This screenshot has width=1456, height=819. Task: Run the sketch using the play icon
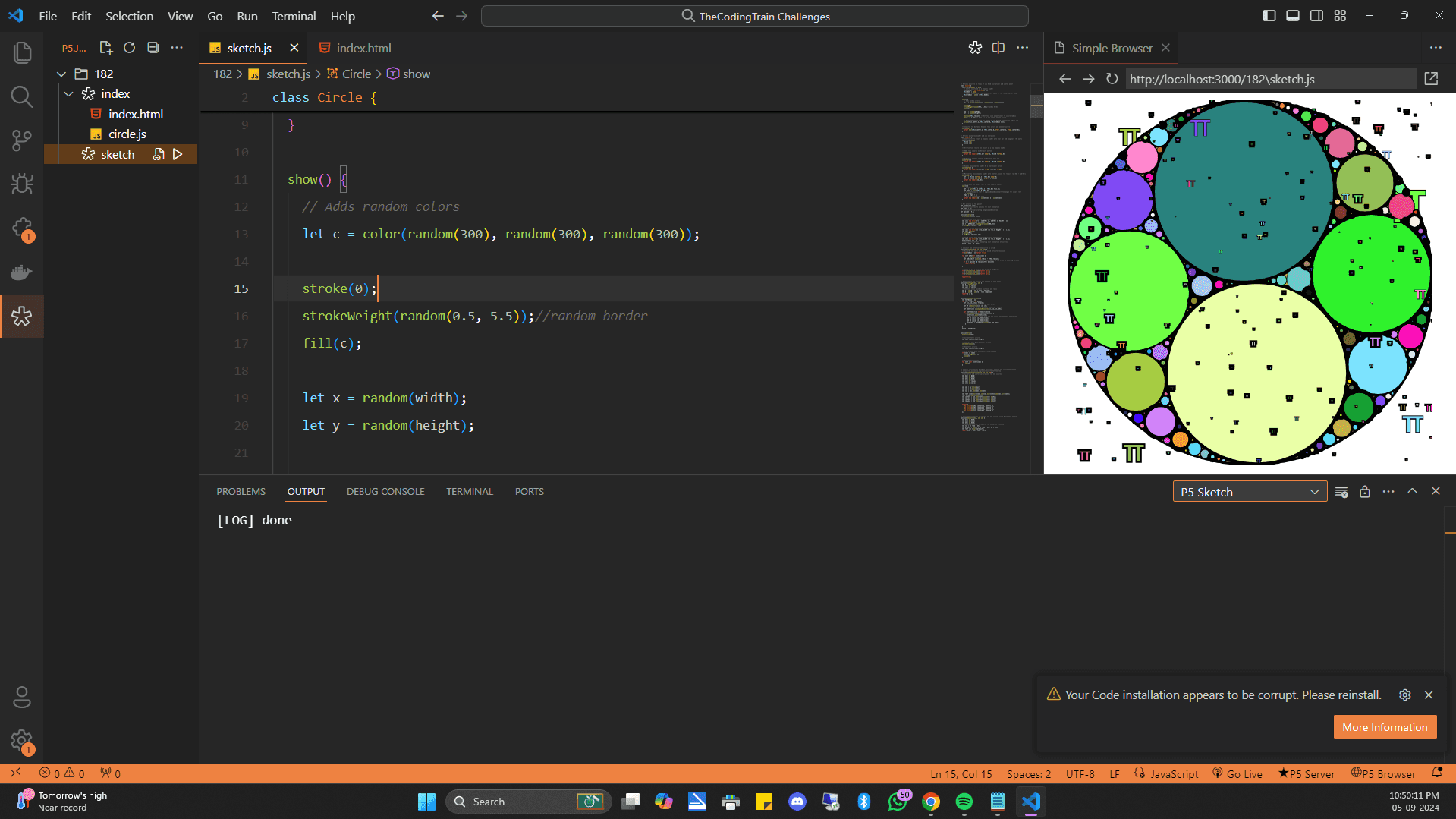click(178, 154)
